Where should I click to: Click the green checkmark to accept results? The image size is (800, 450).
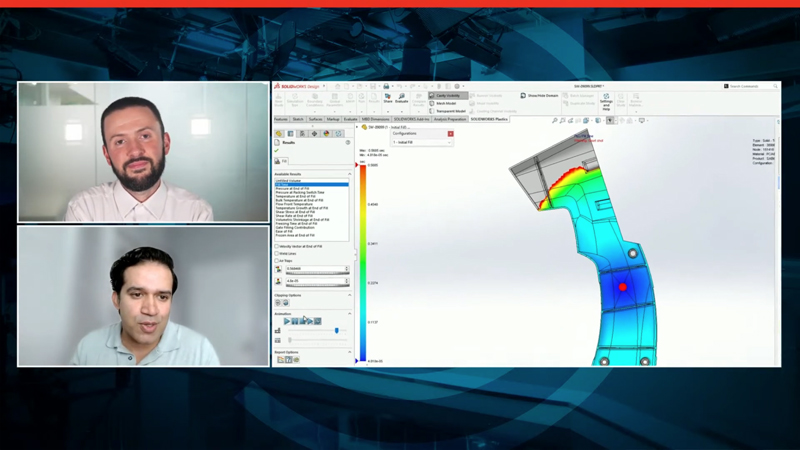point(277,151)
